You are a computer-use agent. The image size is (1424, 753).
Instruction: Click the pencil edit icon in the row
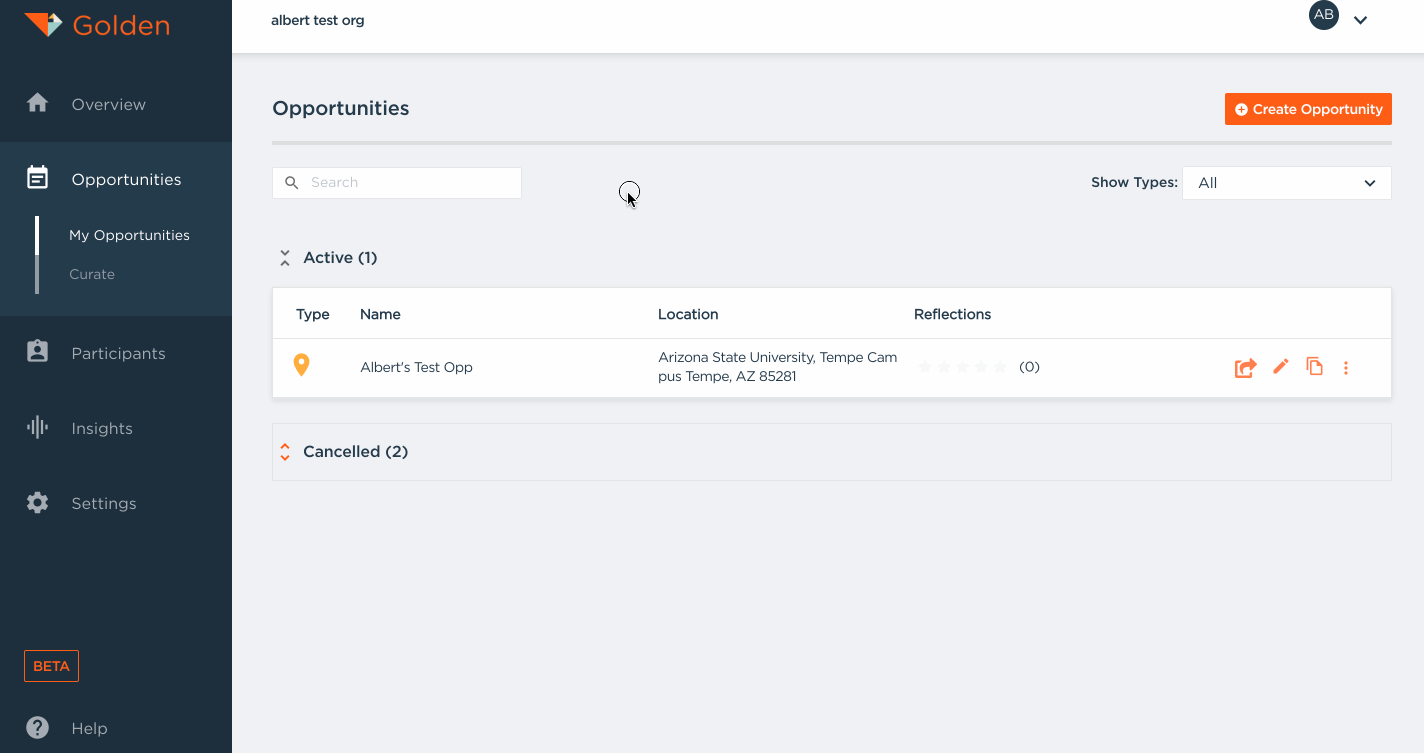click(1281, 367)
